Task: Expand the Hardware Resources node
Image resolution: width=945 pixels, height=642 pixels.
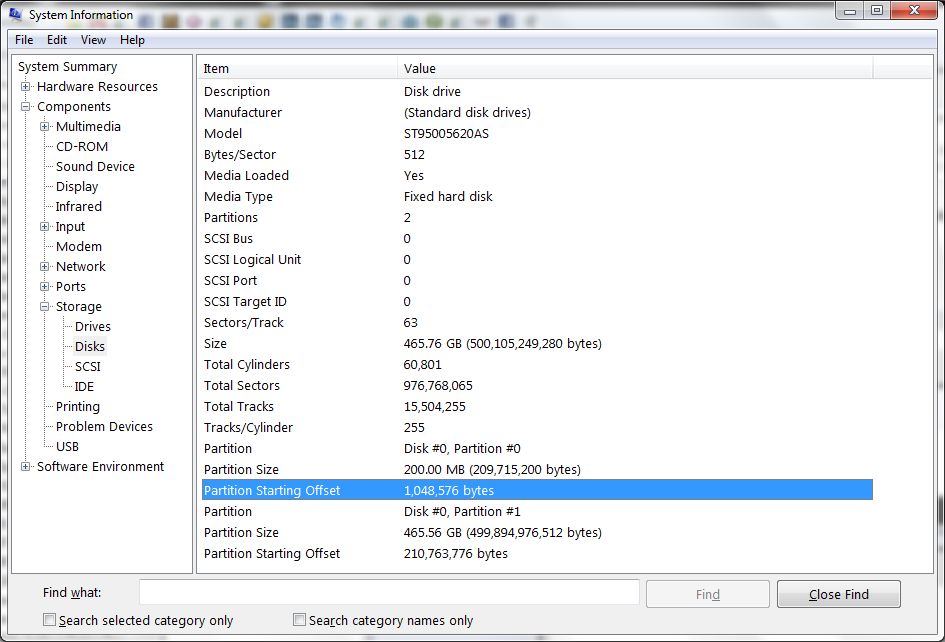Action: [25, 86]
